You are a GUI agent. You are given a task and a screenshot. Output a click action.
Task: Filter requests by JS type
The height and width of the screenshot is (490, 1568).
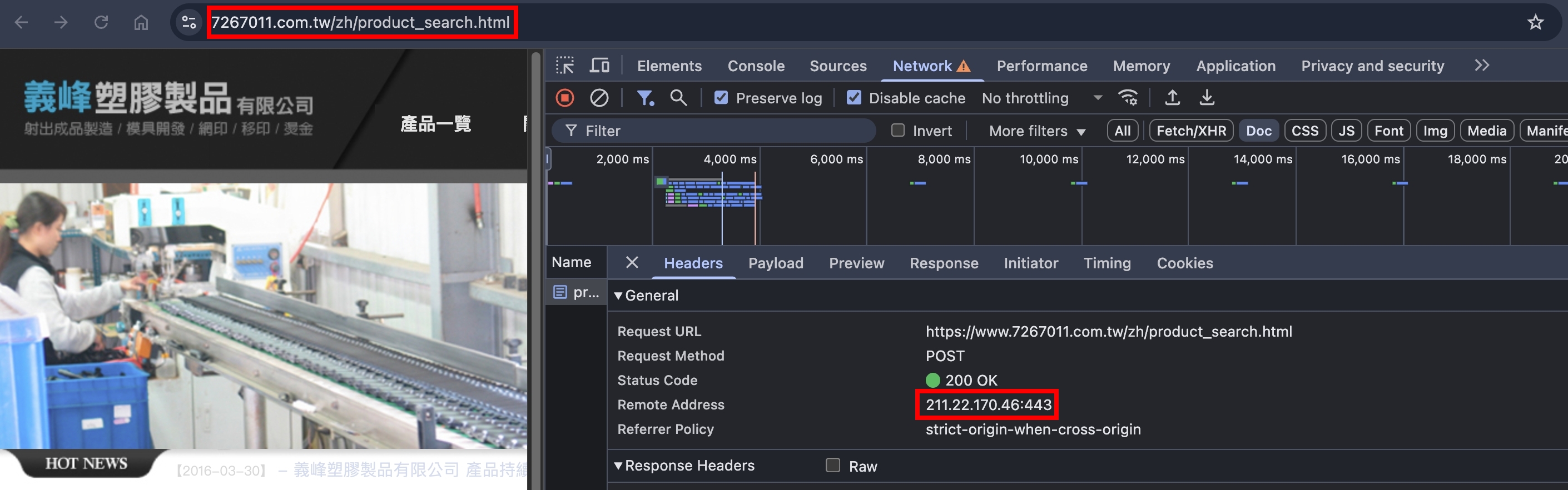pos(1347,131)
